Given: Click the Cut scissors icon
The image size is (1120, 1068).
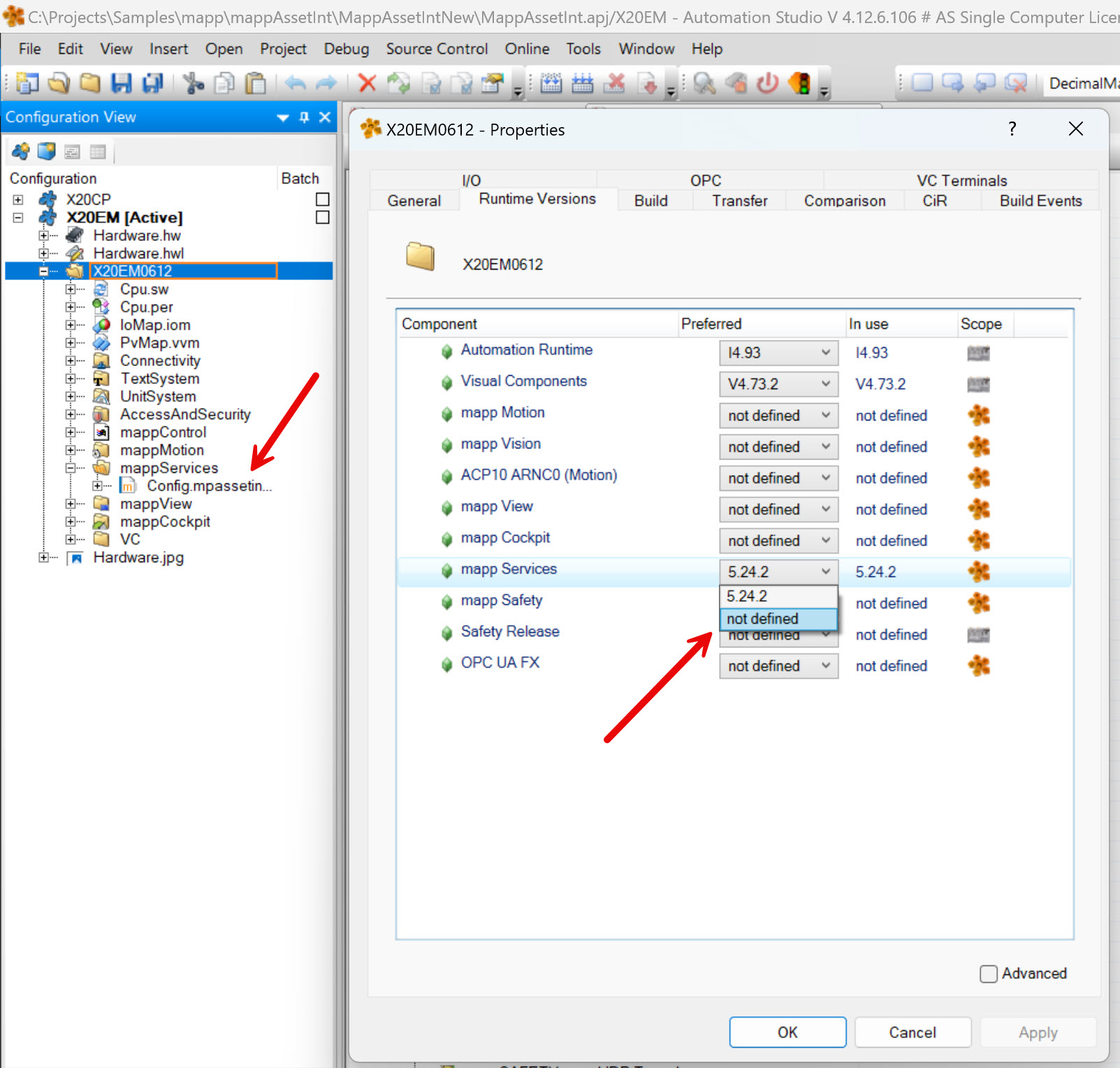Looking at the screenshot, I should pyautogui.click(x=193, y=83).
